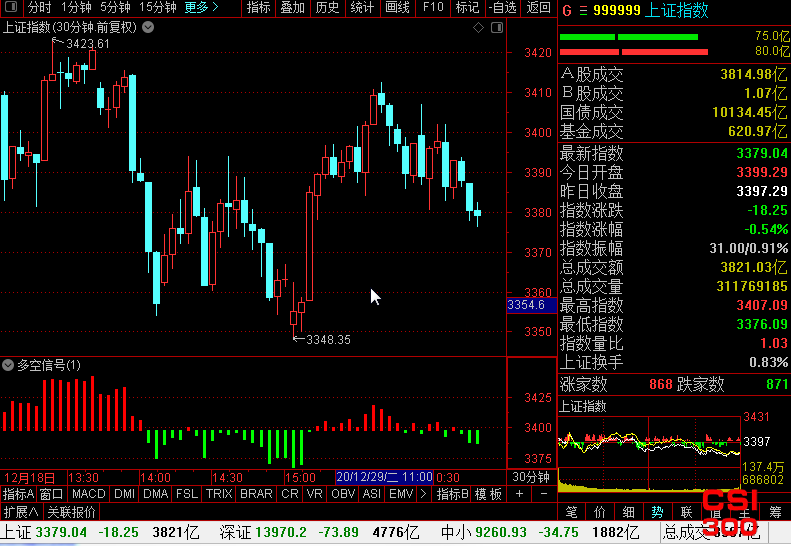Select the 价 tab in side panel

pyautogui.click(x=600, y=512)
